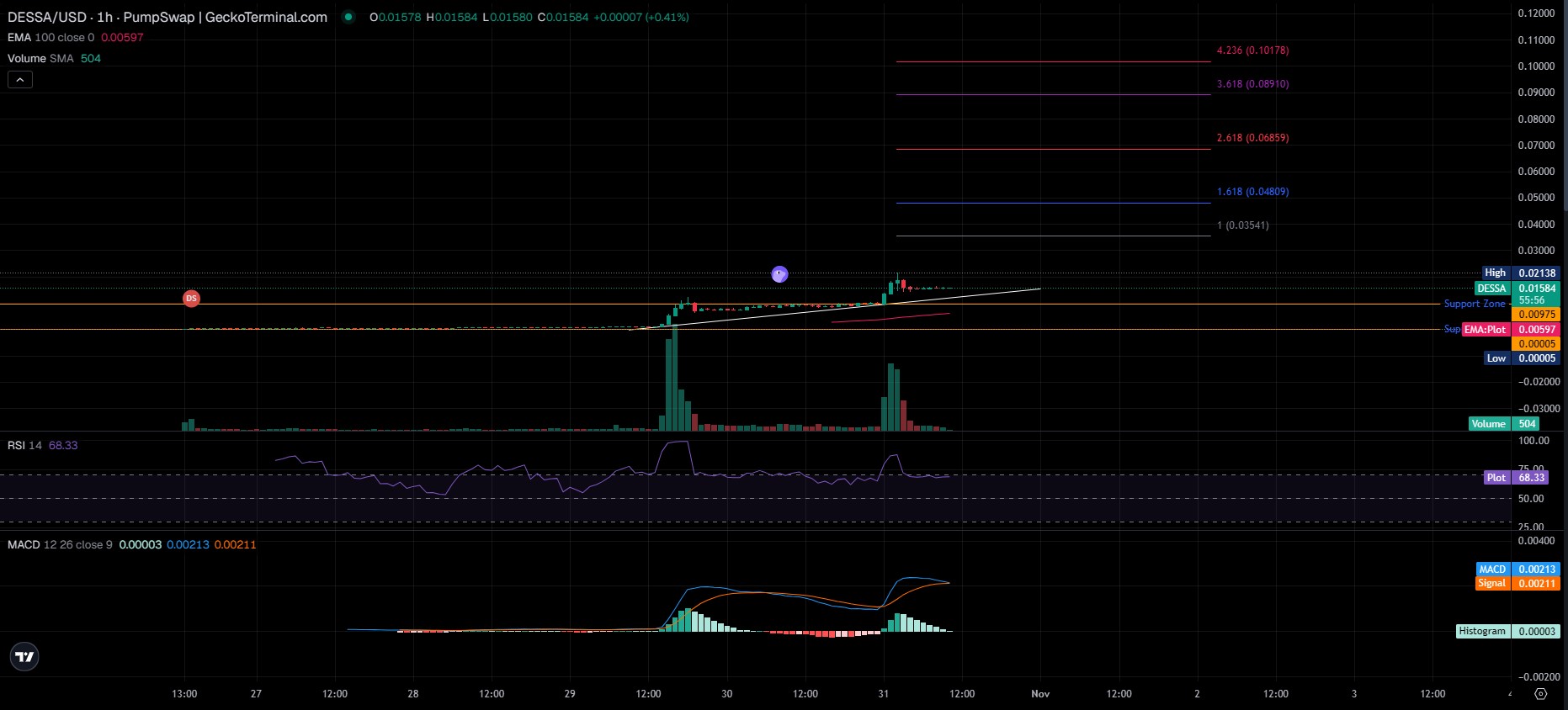
Task: Collapse the indicator legend with chevron button
Action: click(x=20, y=80)
